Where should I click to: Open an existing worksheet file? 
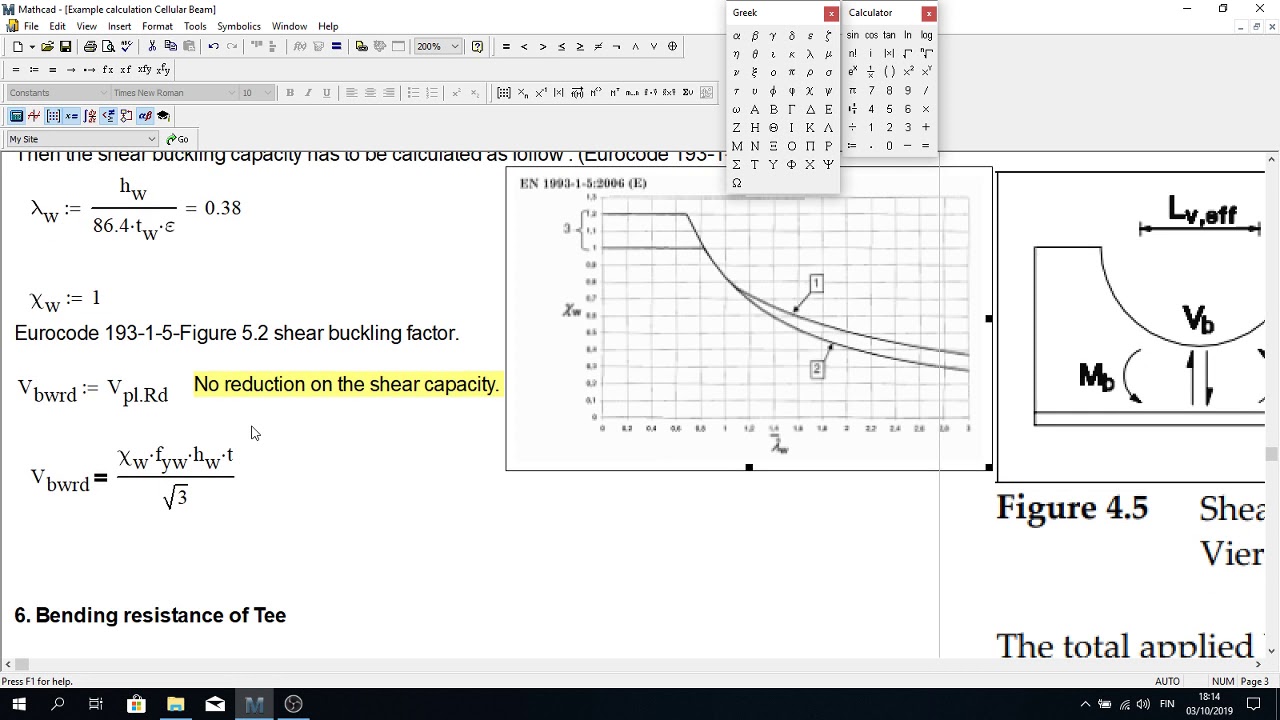point(48,46)
